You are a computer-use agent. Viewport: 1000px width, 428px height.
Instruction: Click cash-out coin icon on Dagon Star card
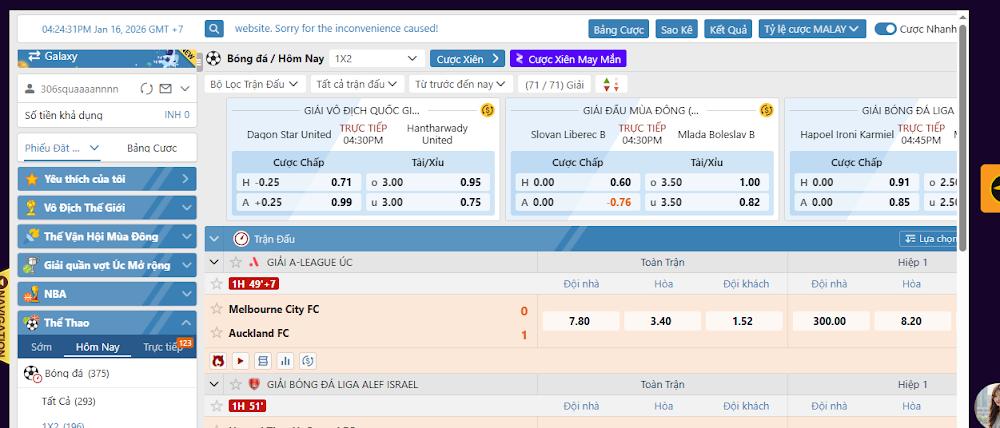487,109
